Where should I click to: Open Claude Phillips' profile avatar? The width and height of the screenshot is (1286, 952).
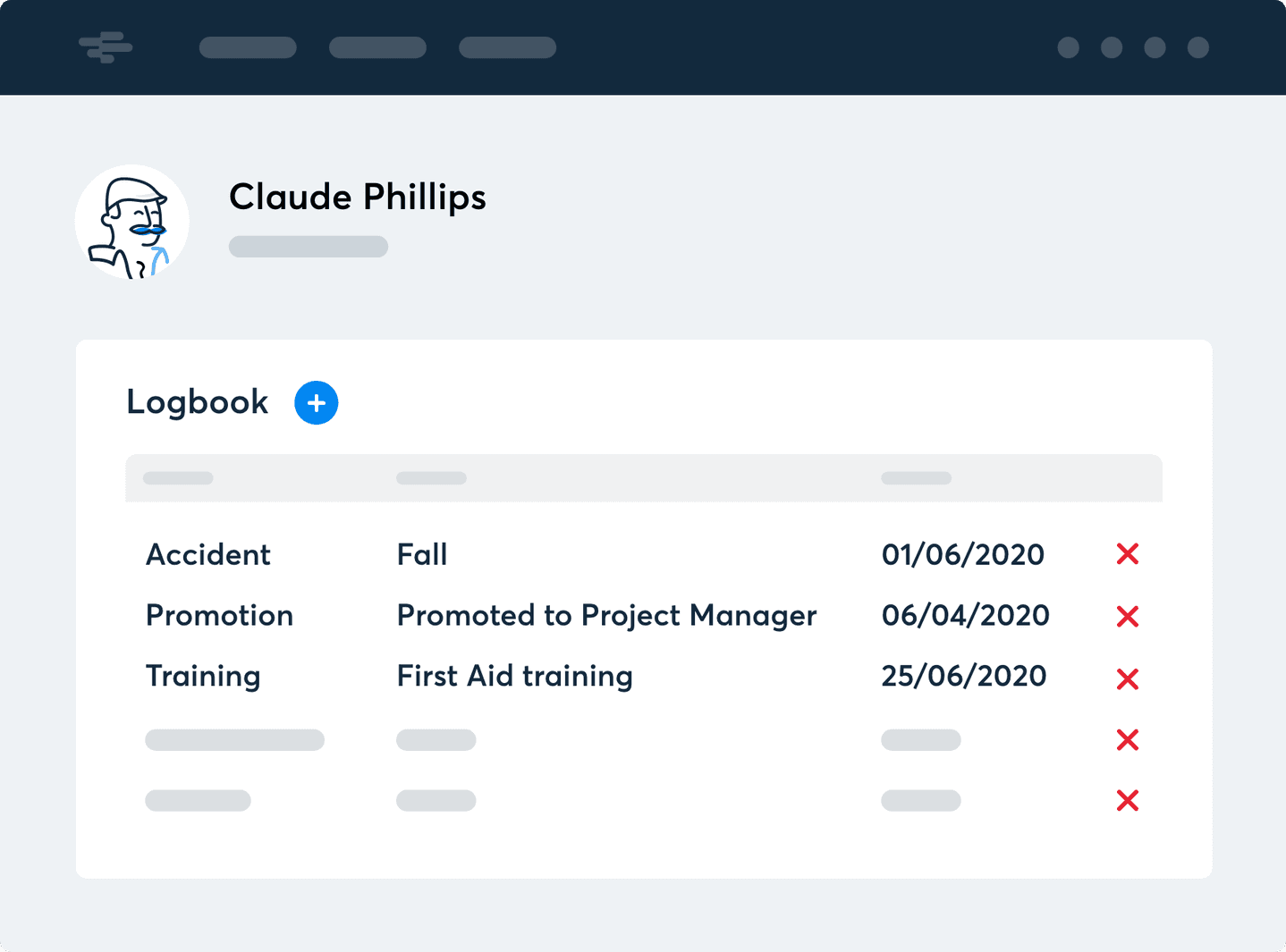[x=131, y=221]
